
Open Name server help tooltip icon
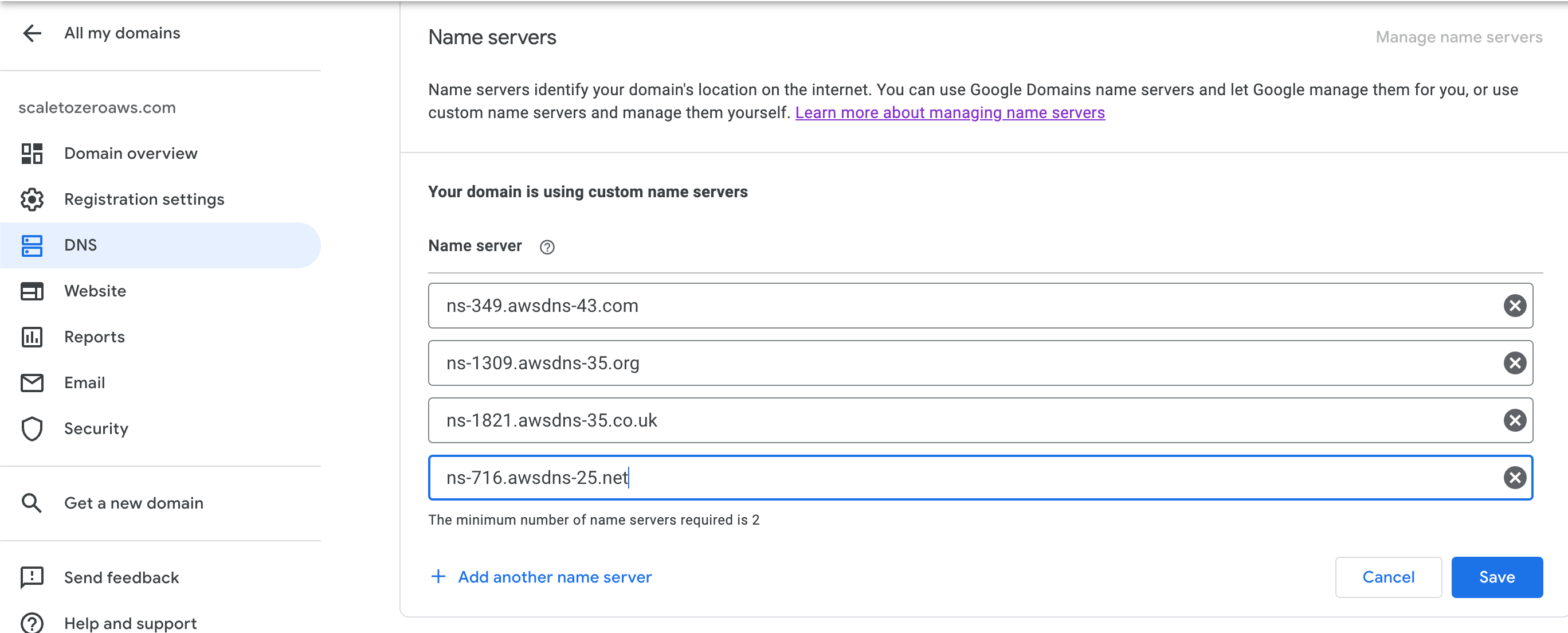pos(547,247)
